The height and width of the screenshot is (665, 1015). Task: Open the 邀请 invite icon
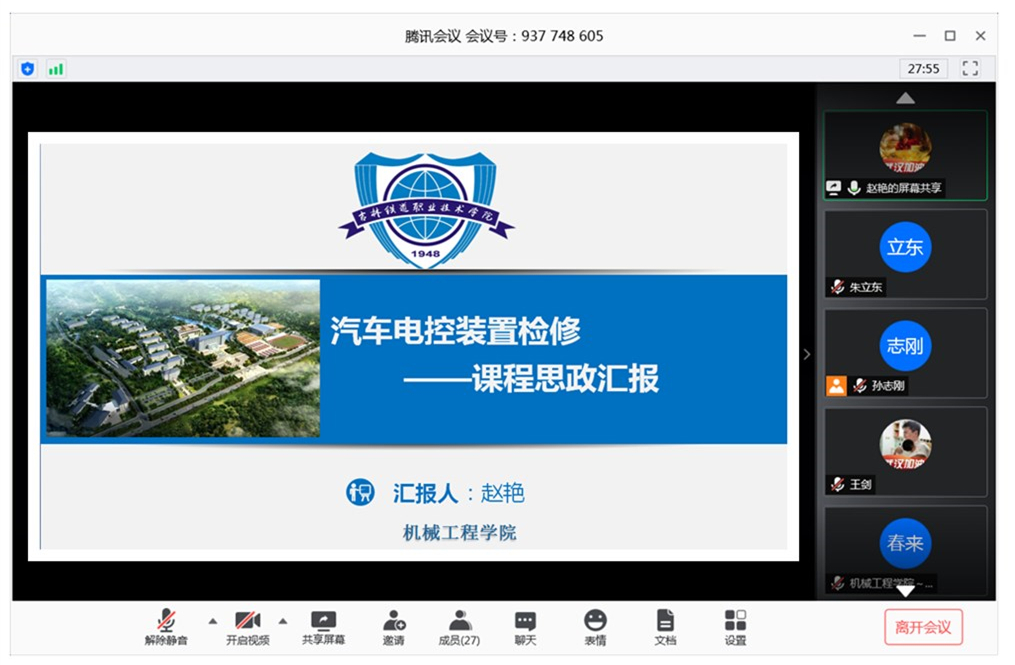point(394,626)
